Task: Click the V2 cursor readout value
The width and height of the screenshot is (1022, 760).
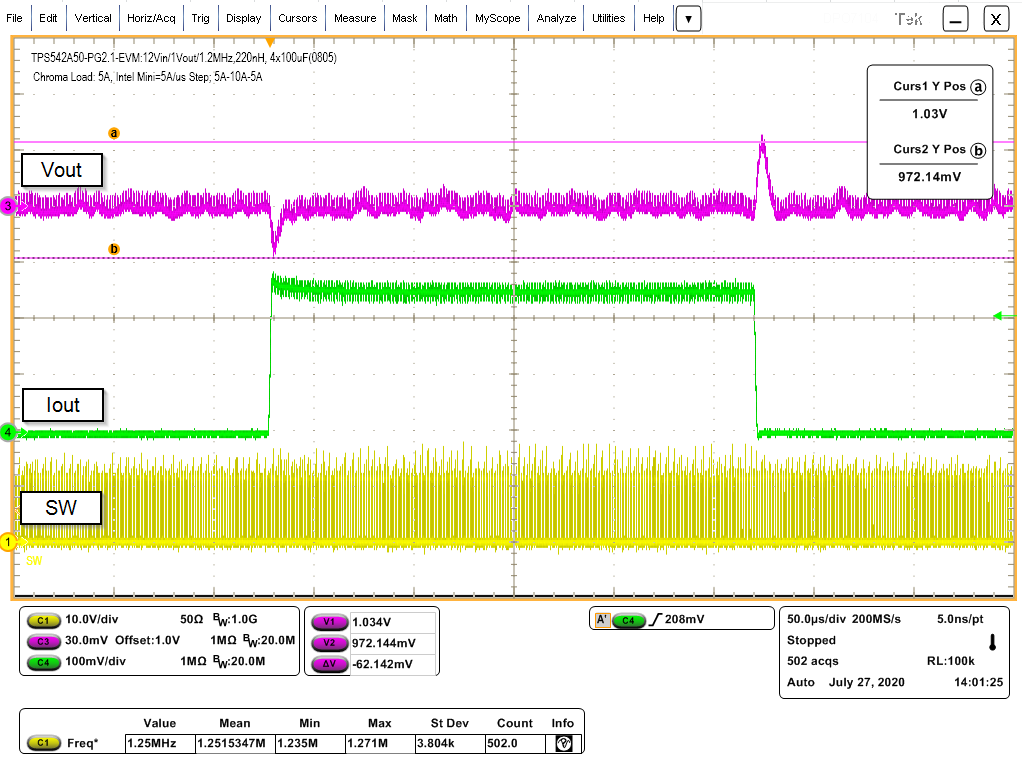Action: coord(386,643)
